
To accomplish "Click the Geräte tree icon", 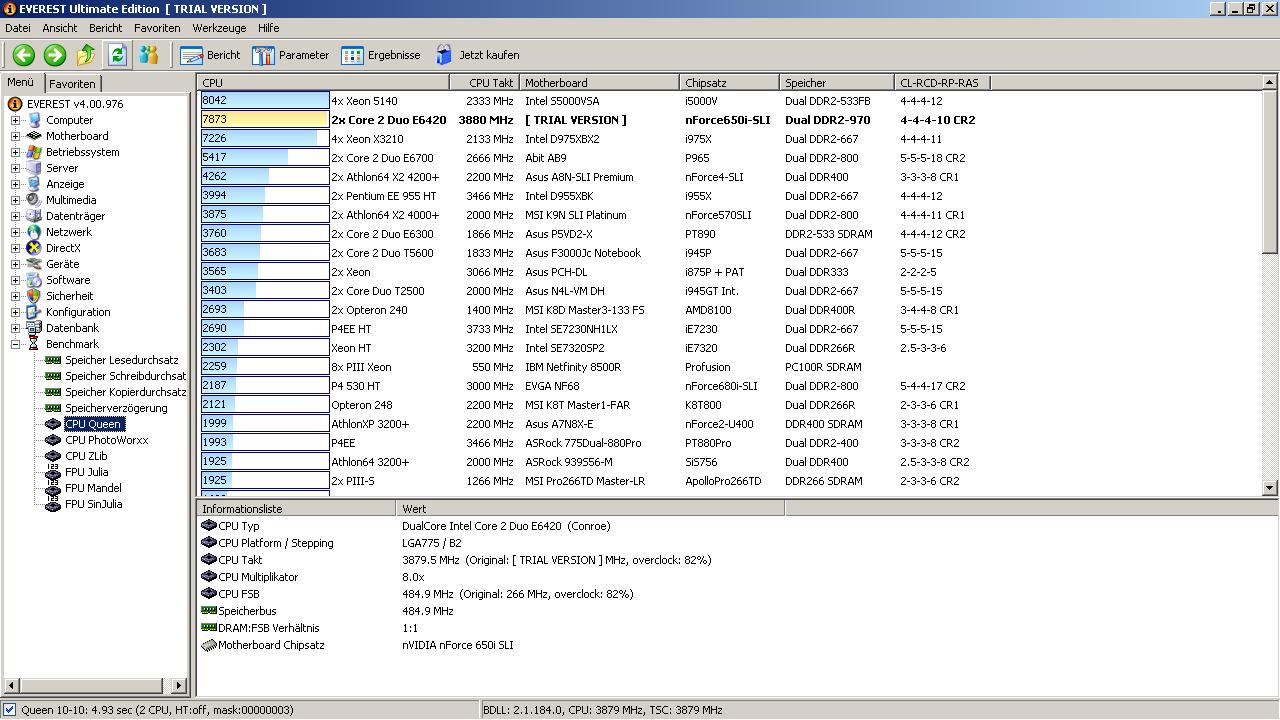I will [35, 264].
